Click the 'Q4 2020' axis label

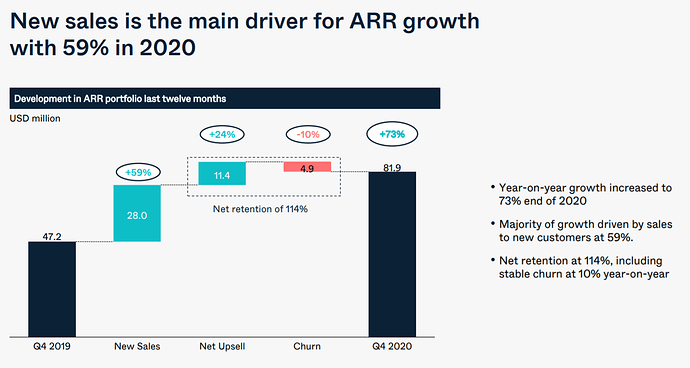(x=392, y=346)
